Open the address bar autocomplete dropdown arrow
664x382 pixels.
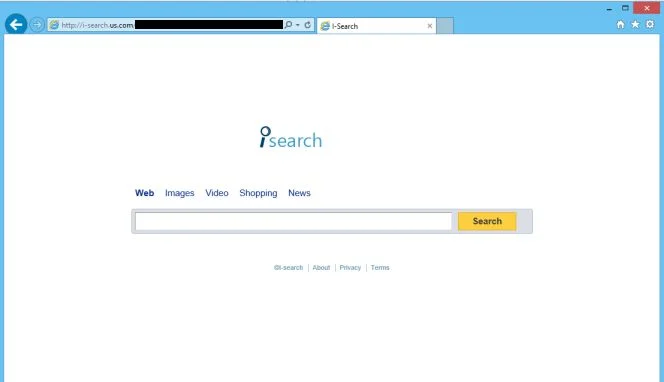pos(298,25)
